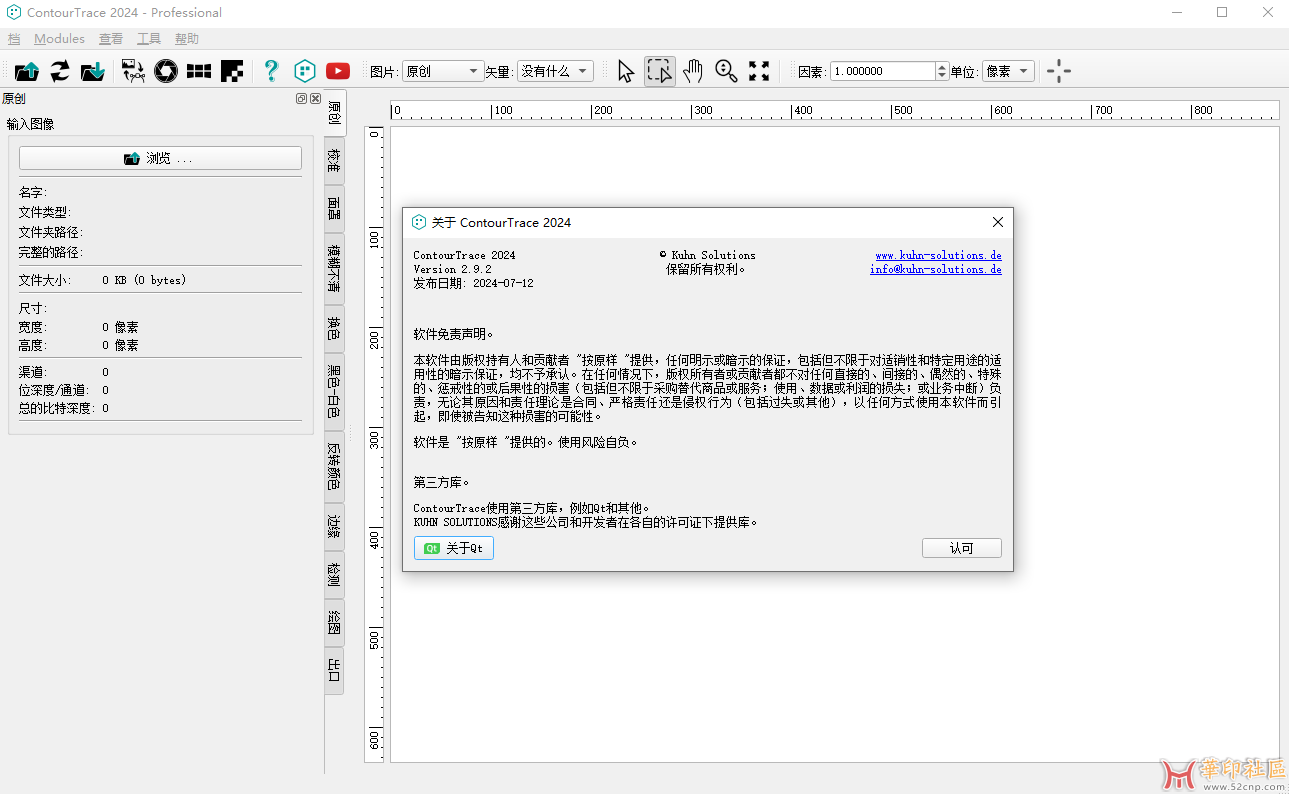Click the '保留所有权利。' text in dialog
The height and width of the screenshot is (794, 1289).
[x=706, y=269]
